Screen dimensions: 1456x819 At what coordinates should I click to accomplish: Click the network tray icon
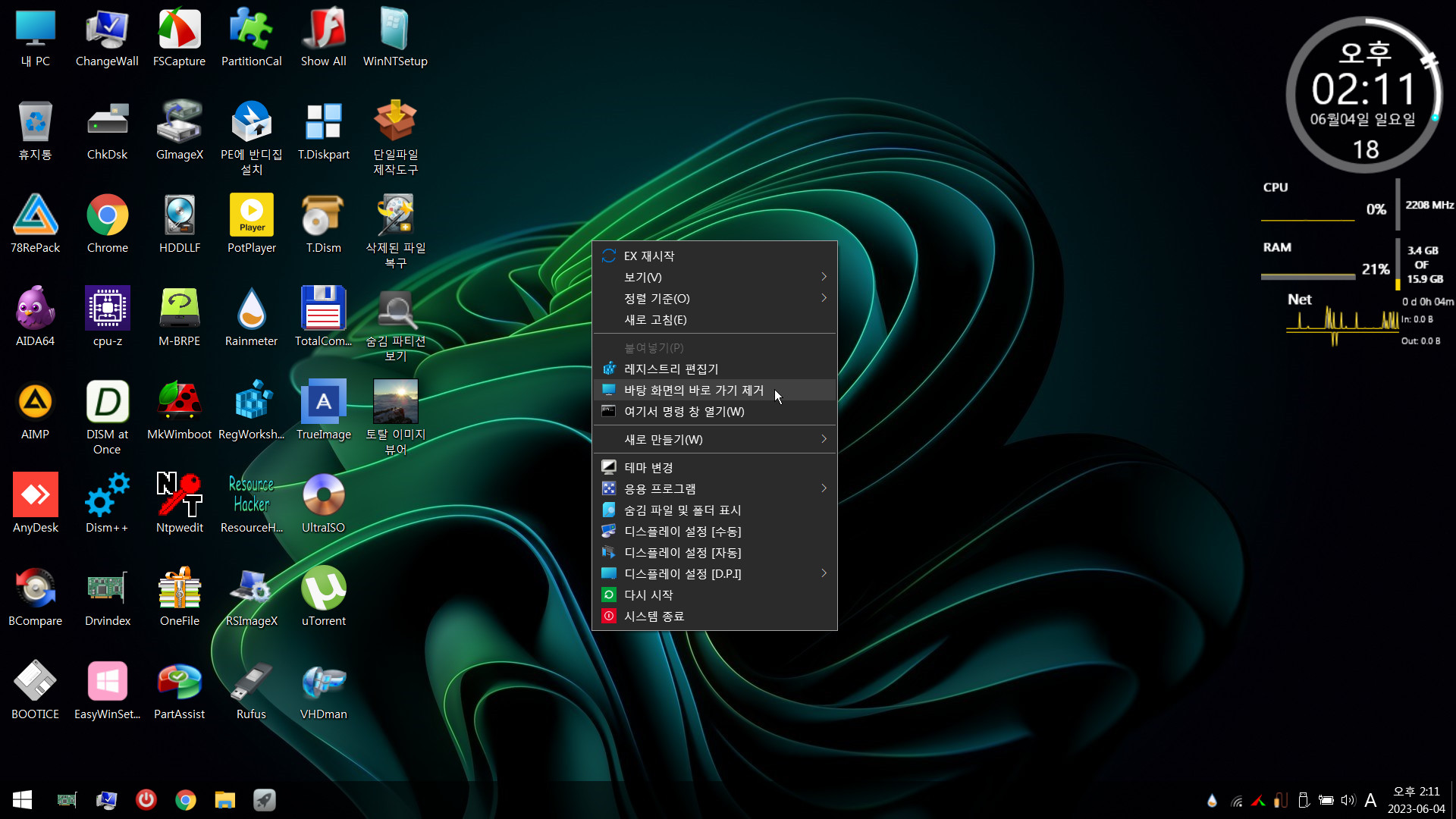click(x=1236, y=800)
